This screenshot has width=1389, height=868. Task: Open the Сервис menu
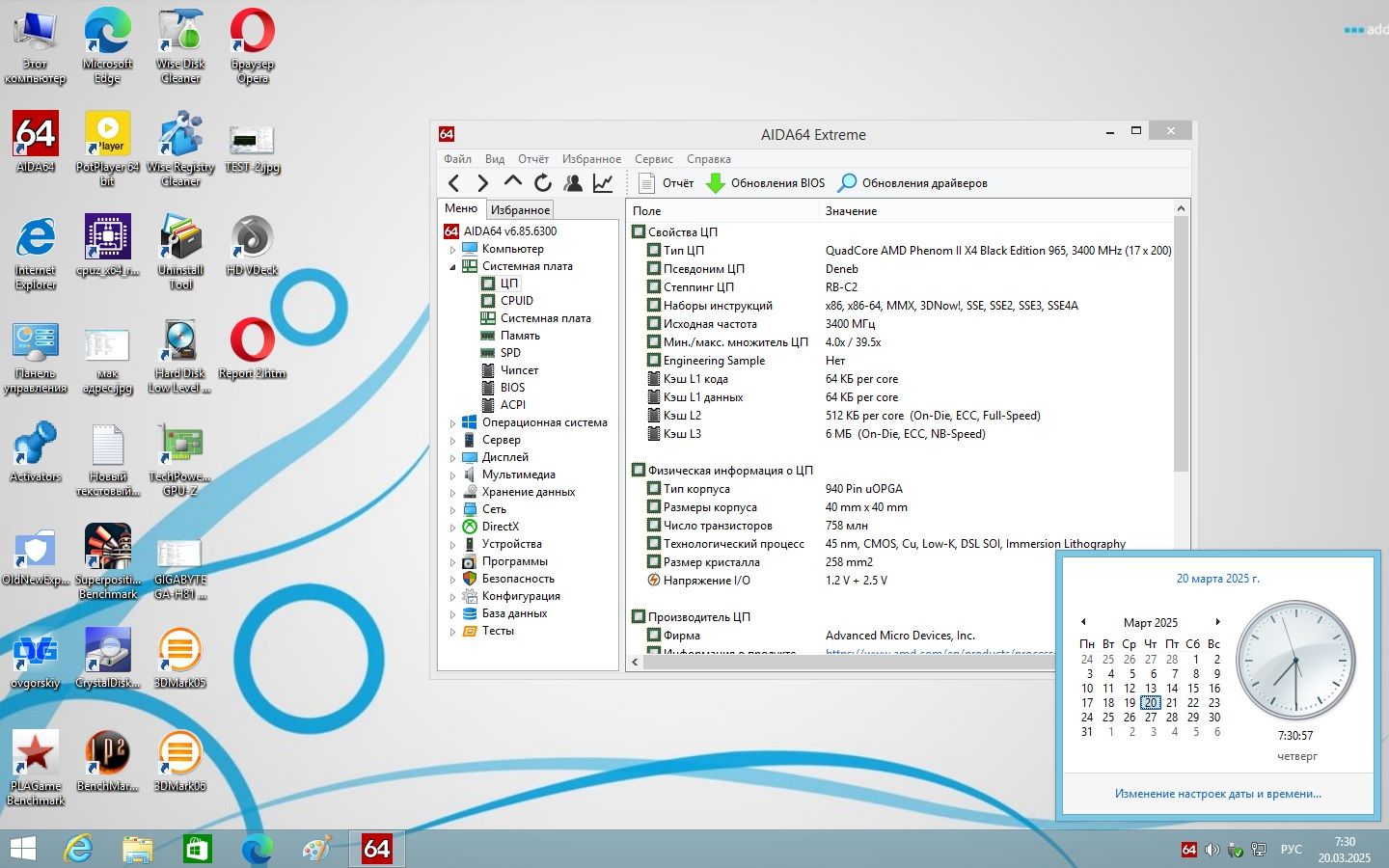[x=654, y=159]
